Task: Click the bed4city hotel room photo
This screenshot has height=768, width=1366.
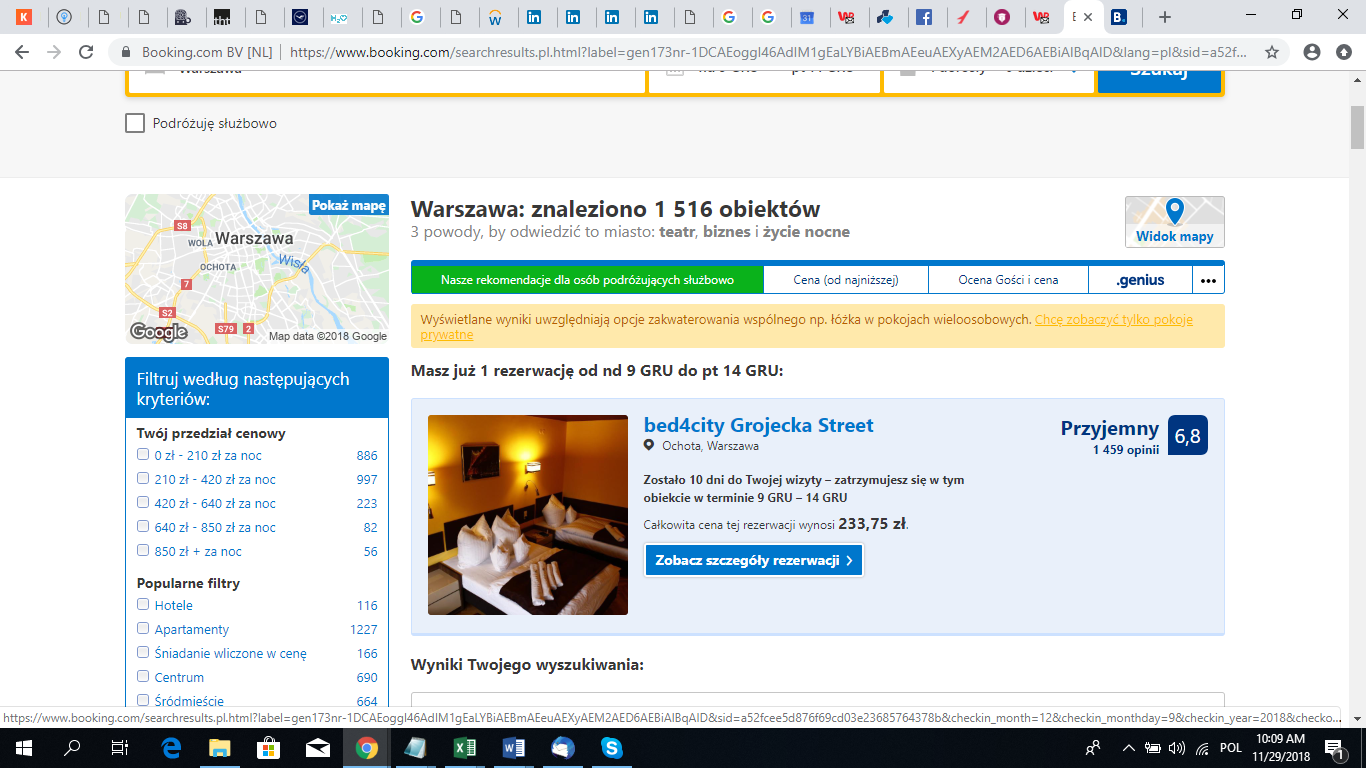Action: pyautogui.click(x=528, y=515)
